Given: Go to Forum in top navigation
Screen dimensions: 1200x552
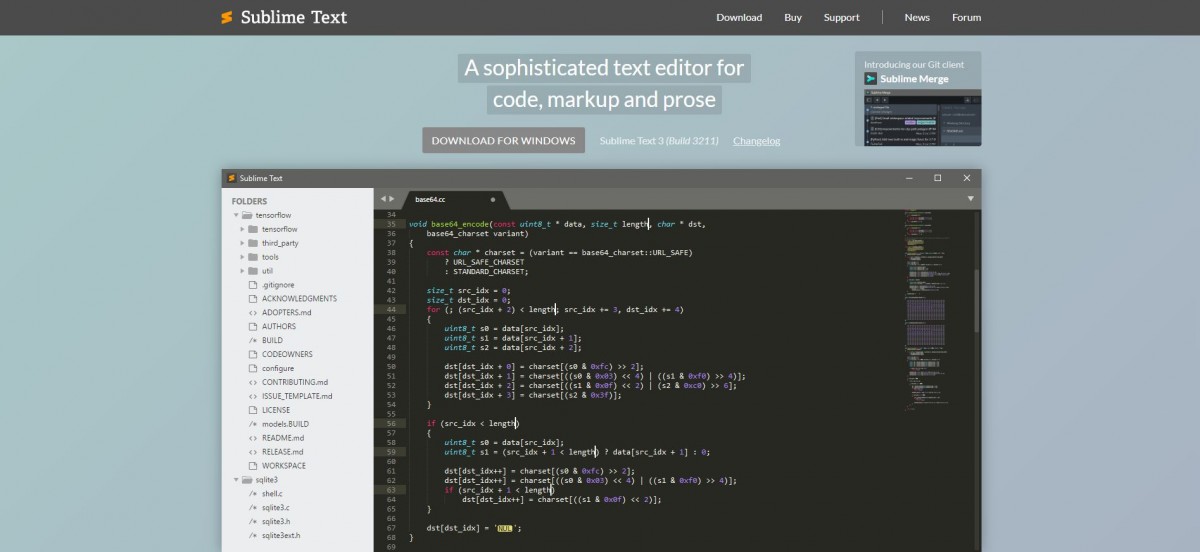Looking at the screenshot, I should [966, 17].
